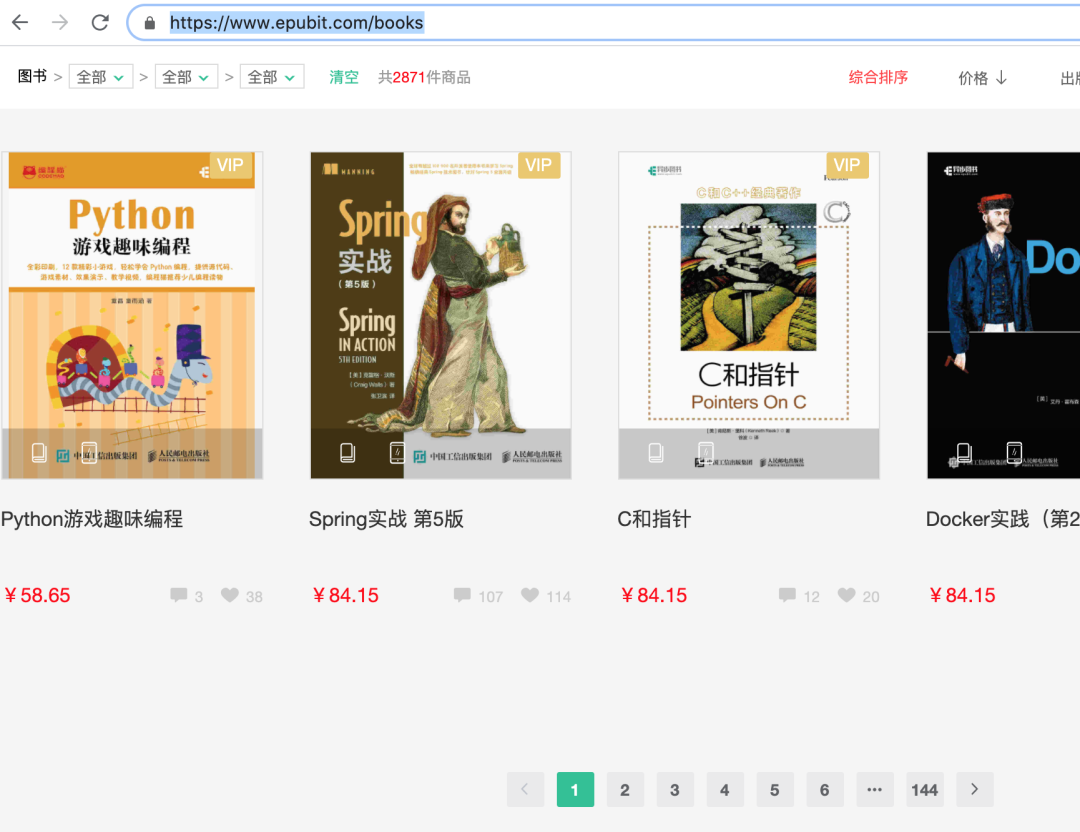
Task: Go to page 144 of results
Action: point(924,789)
